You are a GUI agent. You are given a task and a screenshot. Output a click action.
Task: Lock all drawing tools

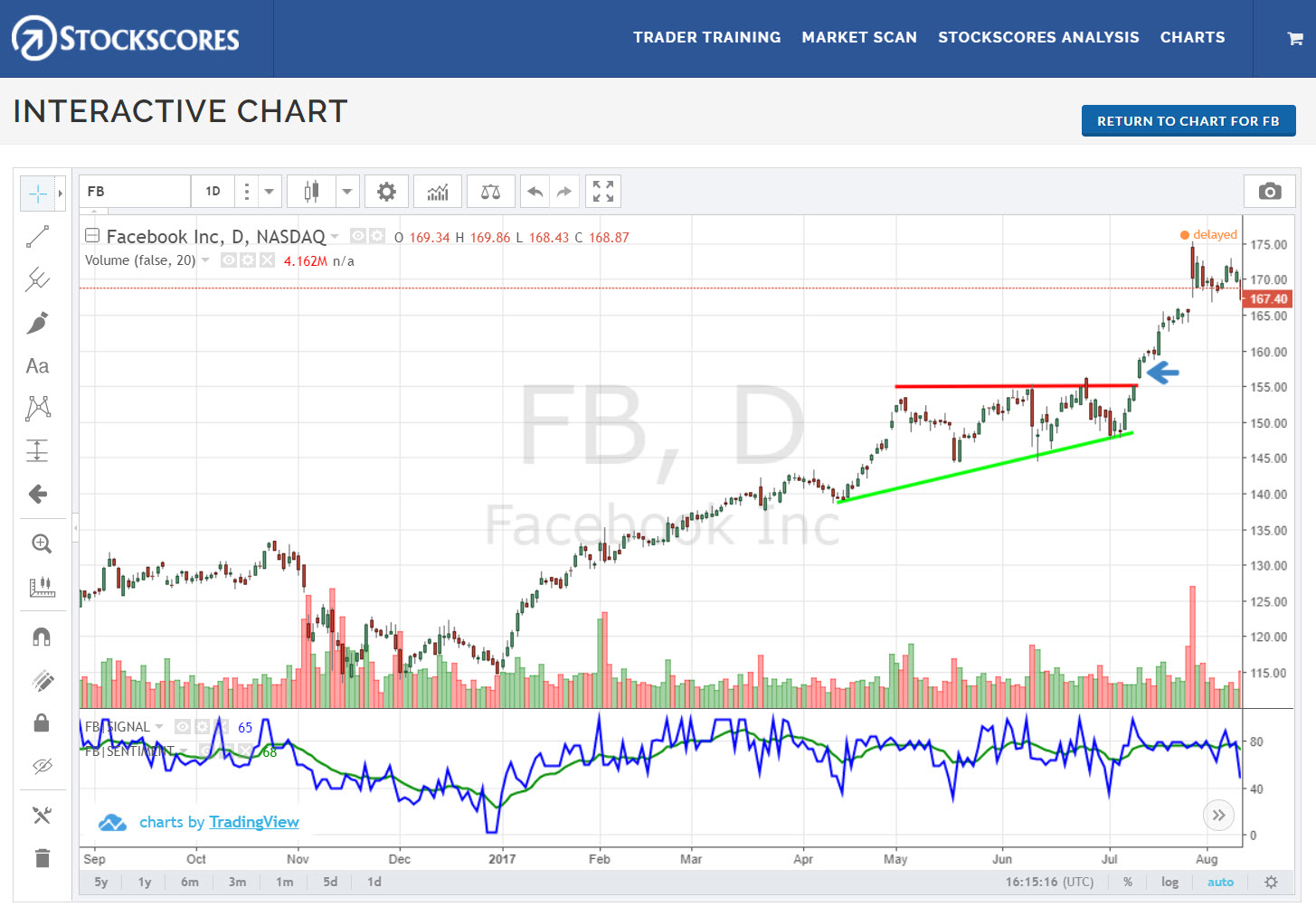point(42,722)
